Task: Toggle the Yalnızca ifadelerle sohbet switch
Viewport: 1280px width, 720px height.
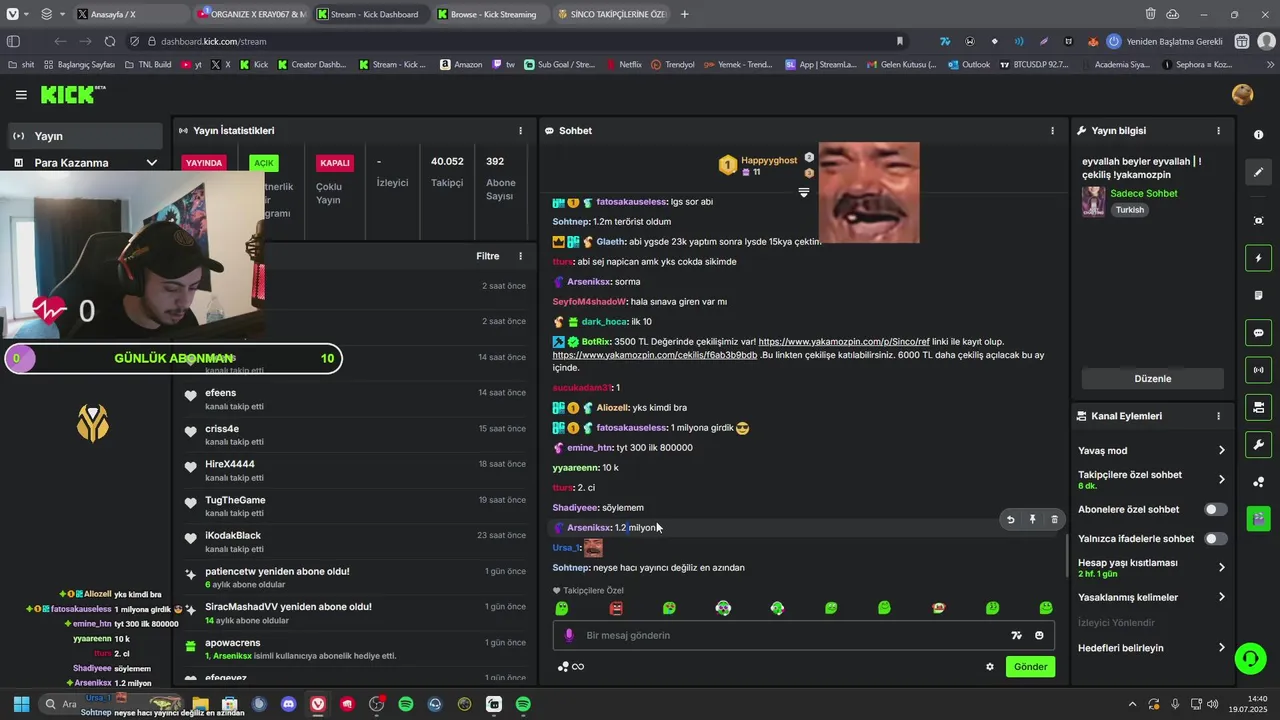Action: coord(1215,538)
